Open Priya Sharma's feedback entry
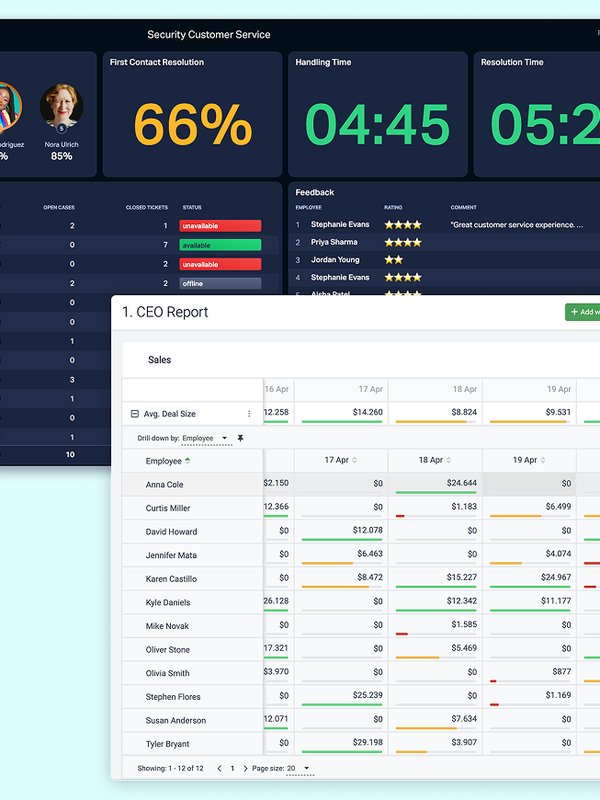600x800 pixels. click(334, 242)
